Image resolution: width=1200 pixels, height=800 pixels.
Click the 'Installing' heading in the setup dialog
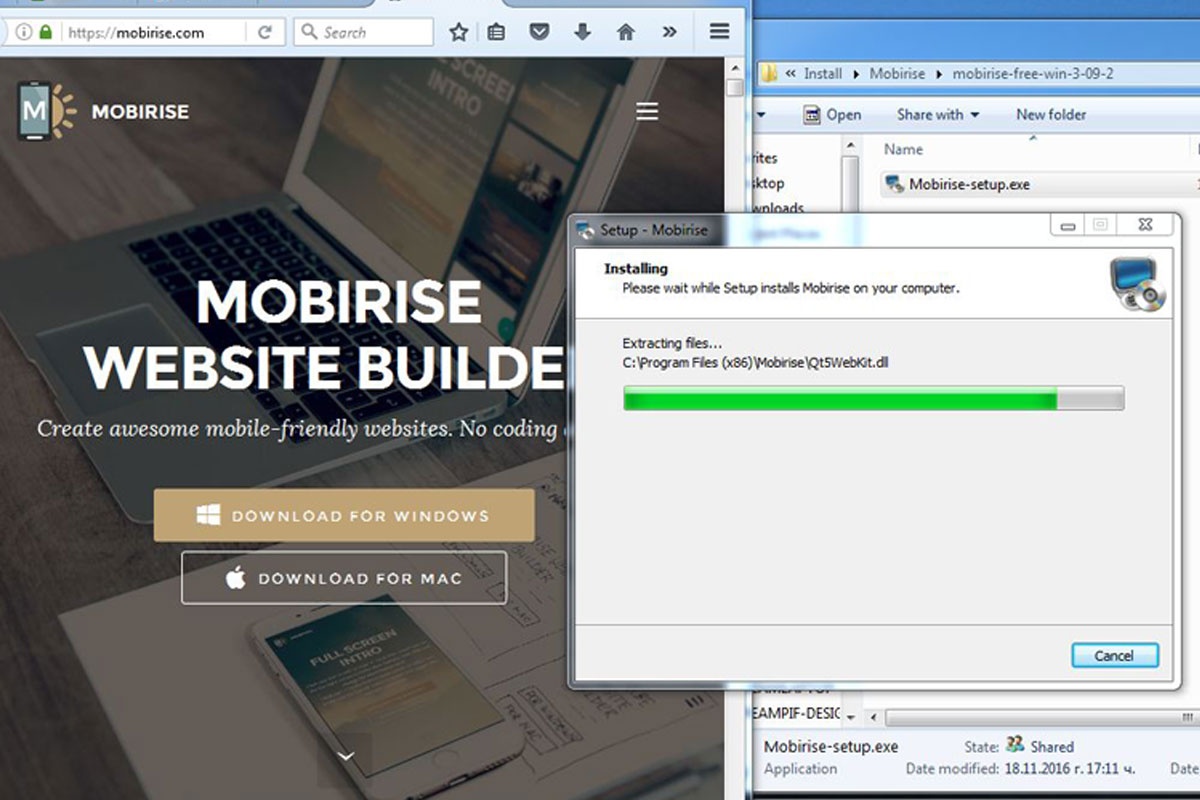click(x=636, y=269)
